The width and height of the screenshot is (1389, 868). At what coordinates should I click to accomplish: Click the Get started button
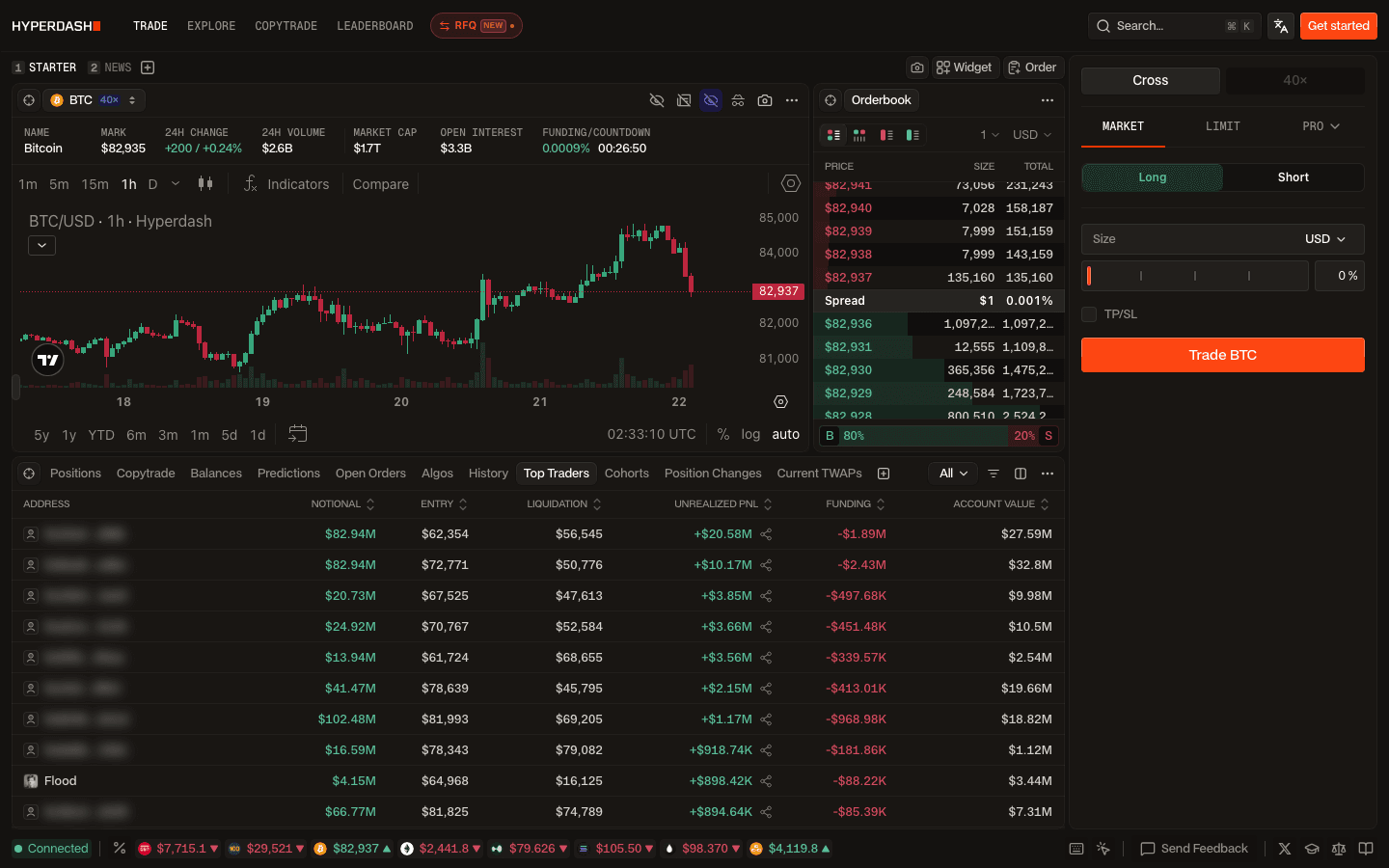pos(1338,26)
